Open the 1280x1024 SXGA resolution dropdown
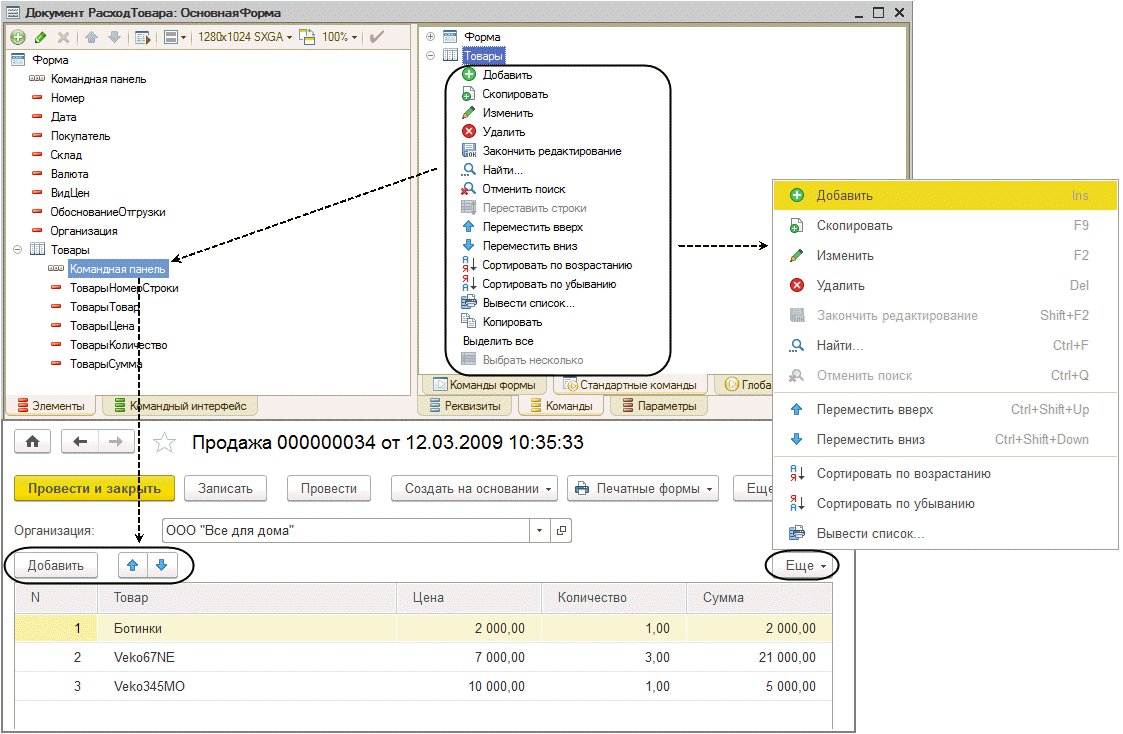The image size is (1123, 734). pos(245,37)
